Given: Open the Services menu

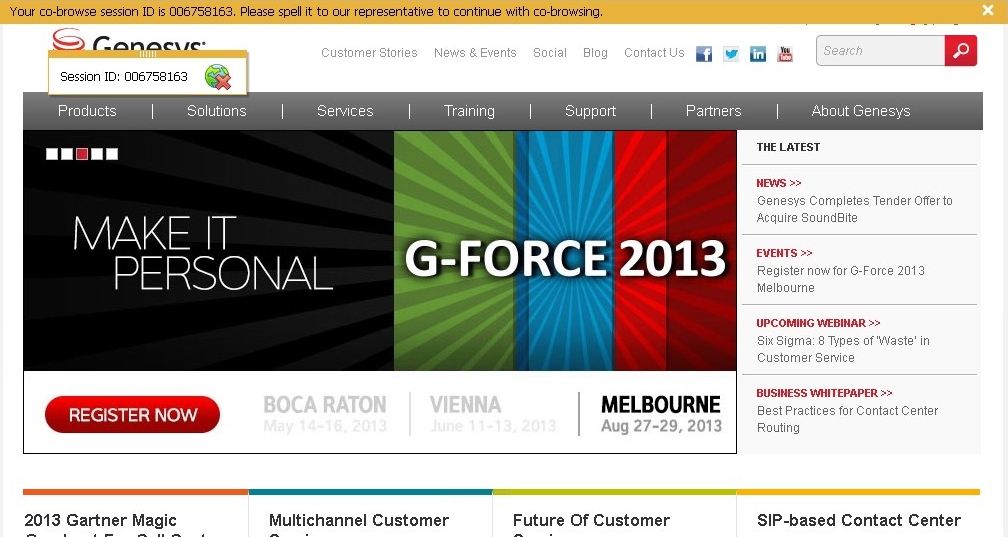Looking at the screenshot, I should [x=345, y=111].
